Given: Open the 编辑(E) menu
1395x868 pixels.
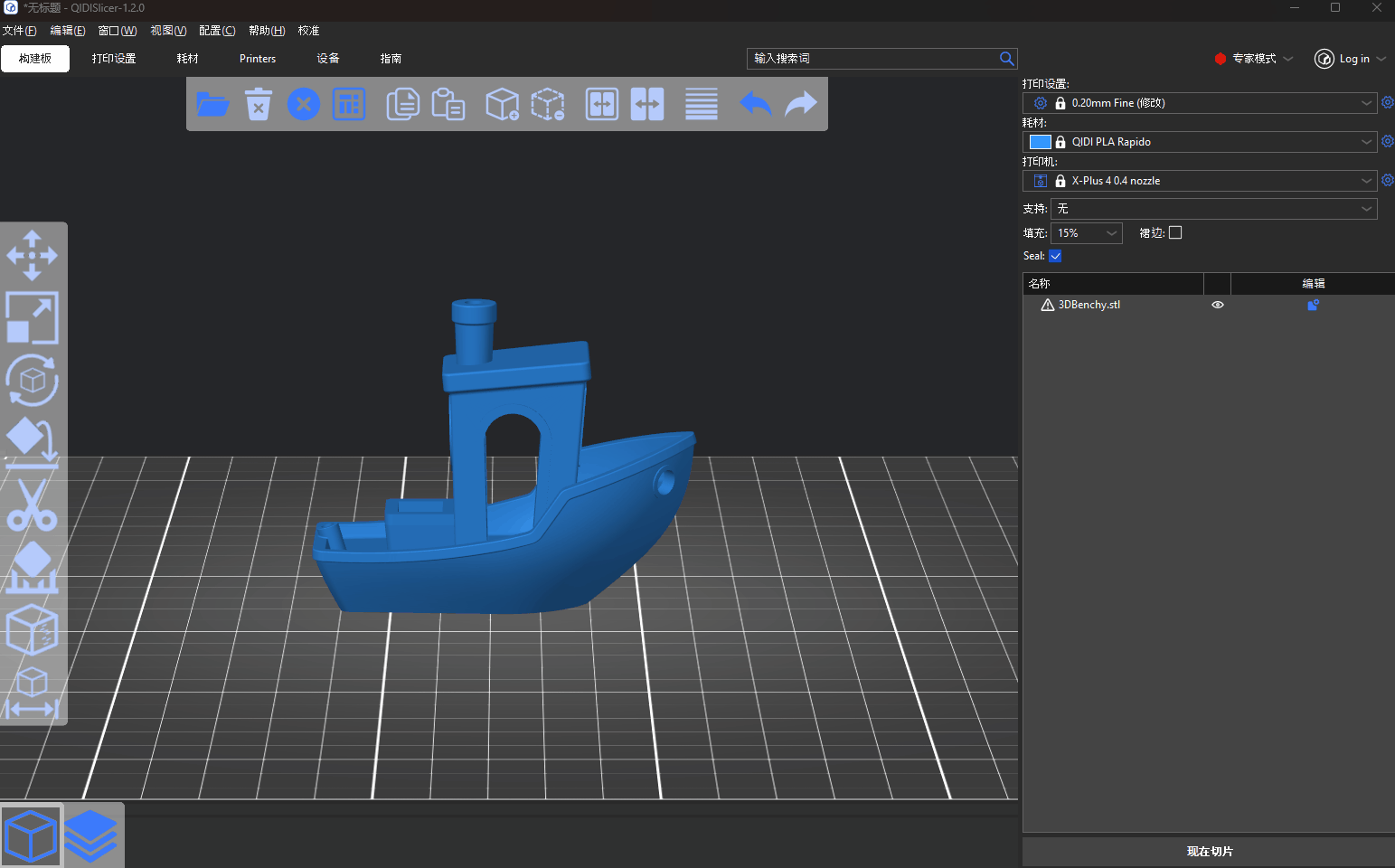Looking at the screenshot, I should point(68,31).
